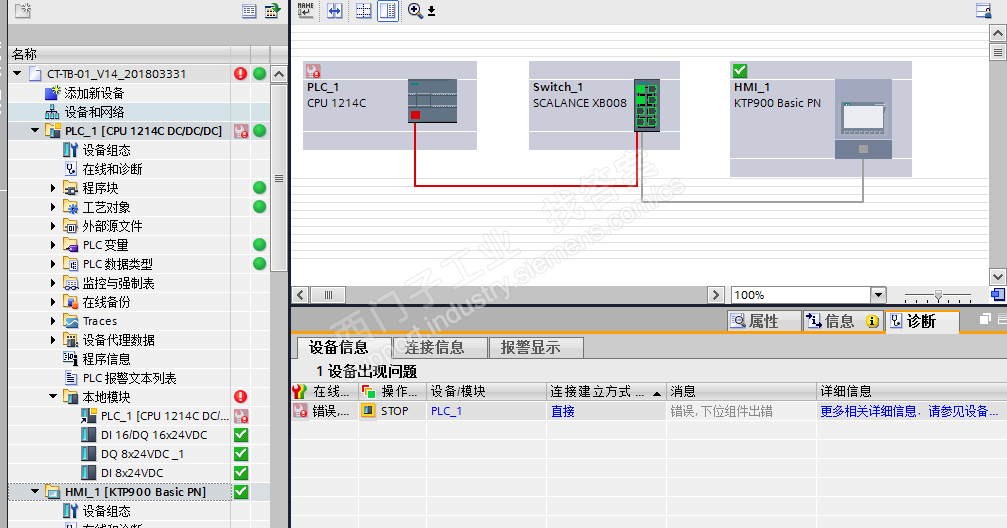Click the network view overview navigation icon

pyautogui.click(x=997, y=295)
